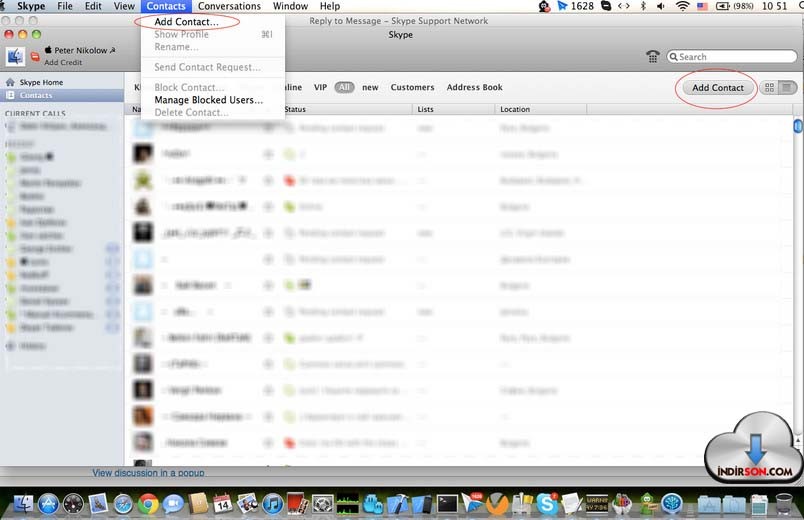Open Calendar icon showing 14 in Dock
This screenshot has height=520, width=804.
(223, 504)
